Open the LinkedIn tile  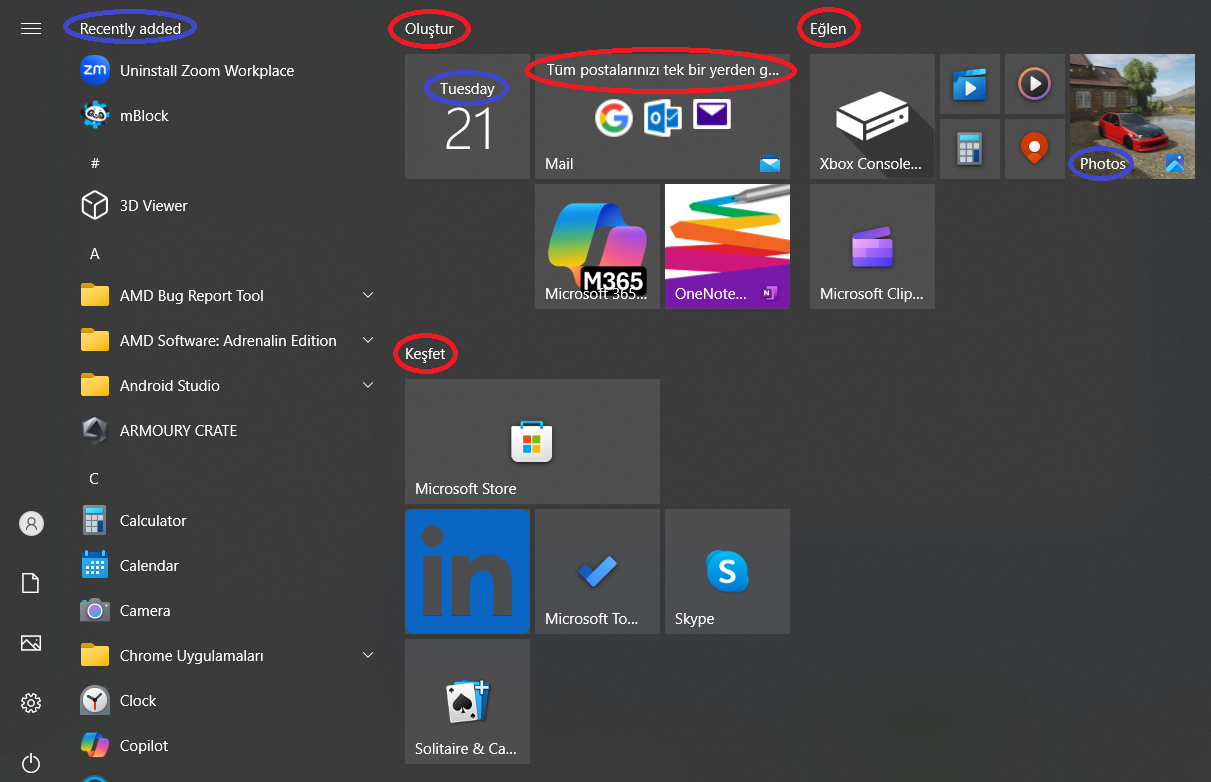tap(467, 571)
